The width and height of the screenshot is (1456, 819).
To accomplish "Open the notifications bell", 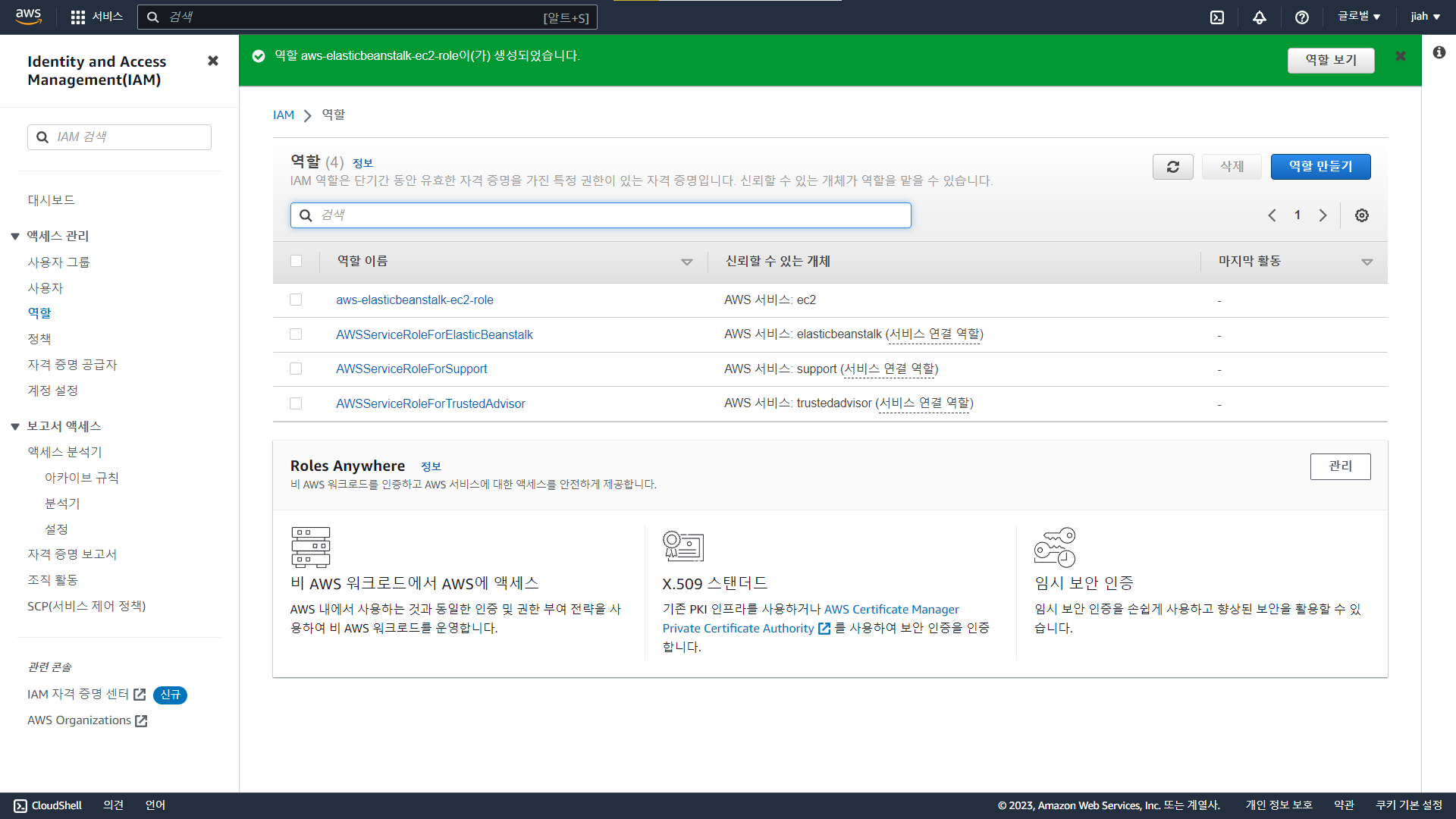I will click(x=1260, y=17).
